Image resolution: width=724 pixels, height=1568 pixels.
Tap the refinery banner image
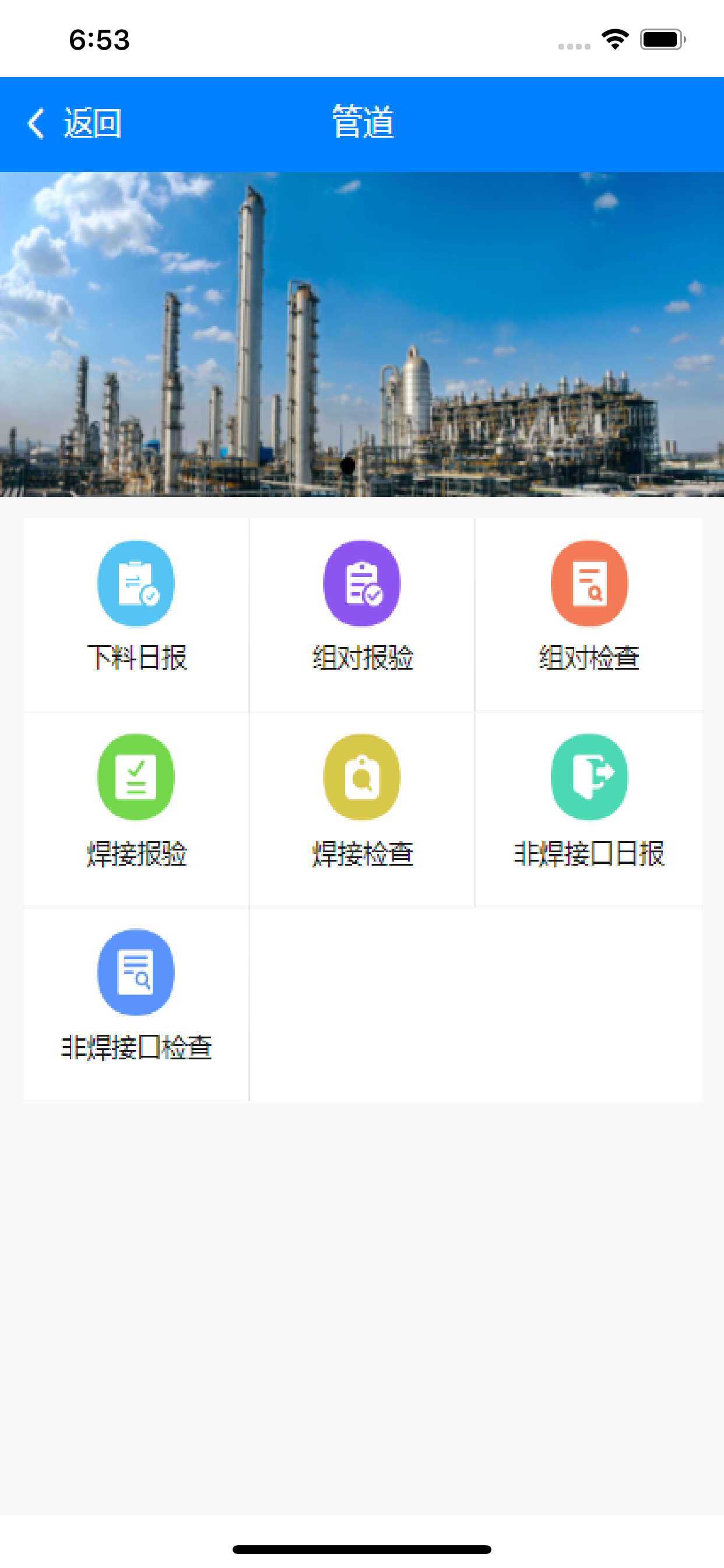[x=362, y=334]
